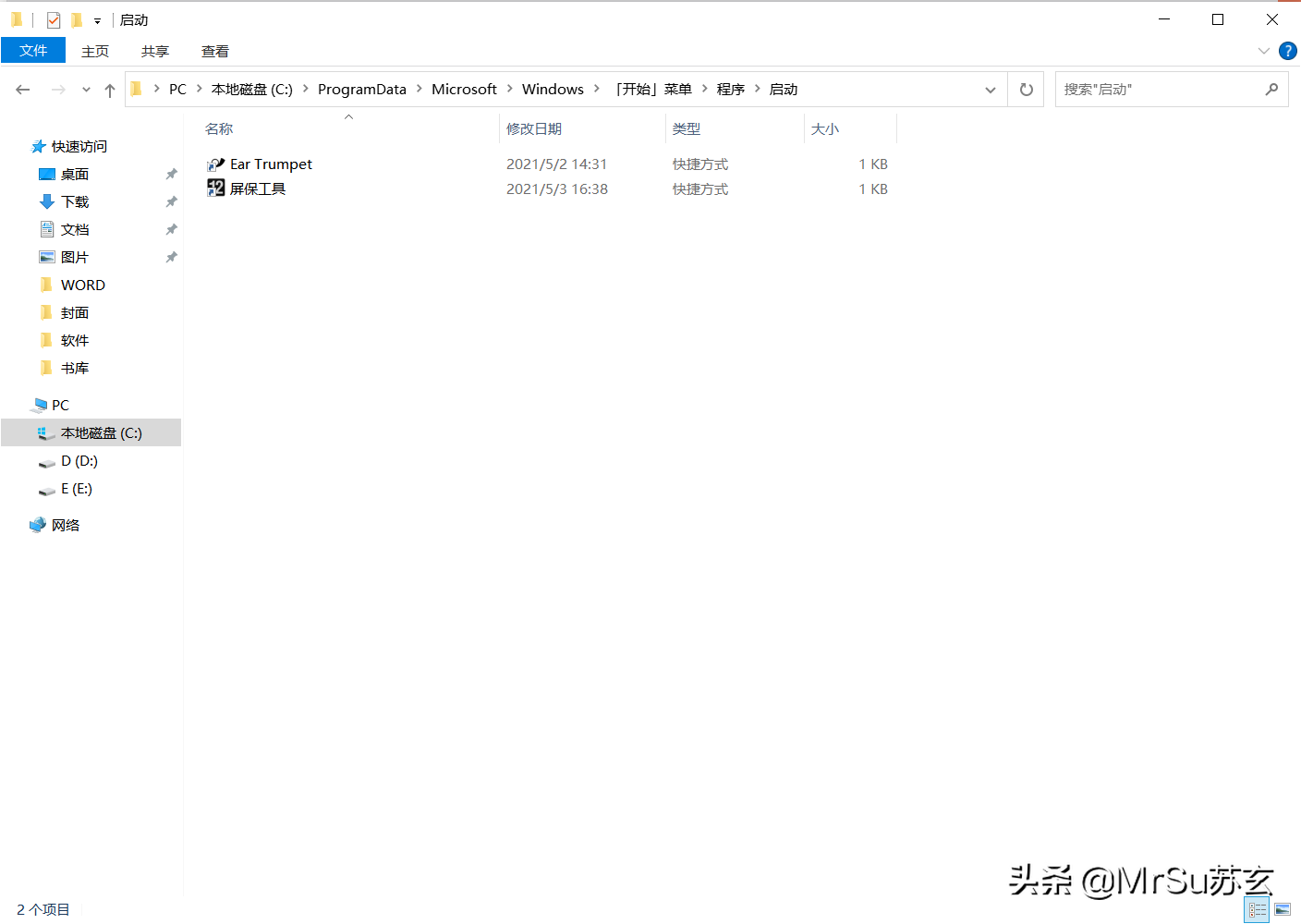
Task: Click the New Folder quick access toolbar icon
Action: tap(77, 19)
